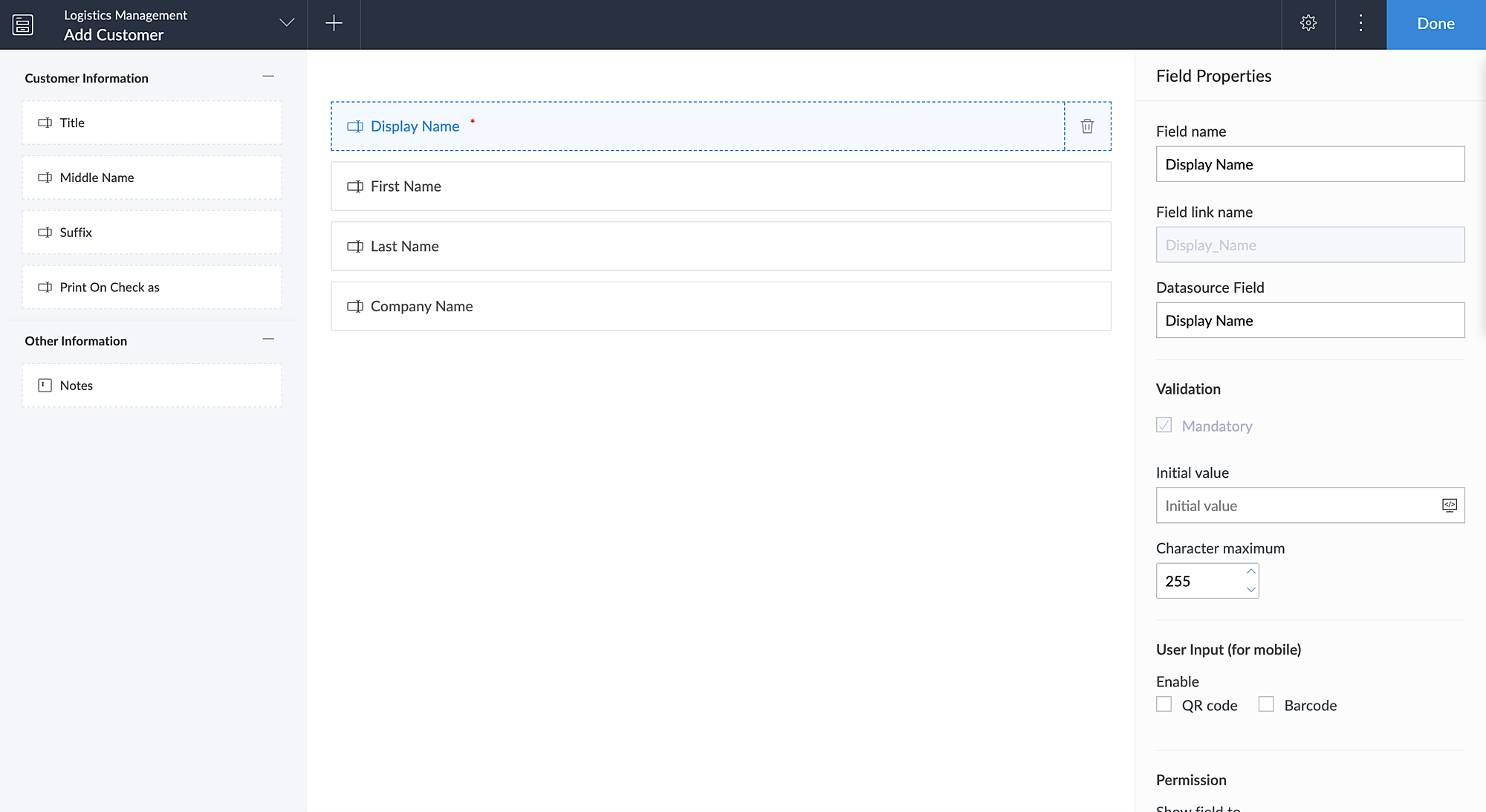
Task: Click the Done button
Action: click(1435, 25)
